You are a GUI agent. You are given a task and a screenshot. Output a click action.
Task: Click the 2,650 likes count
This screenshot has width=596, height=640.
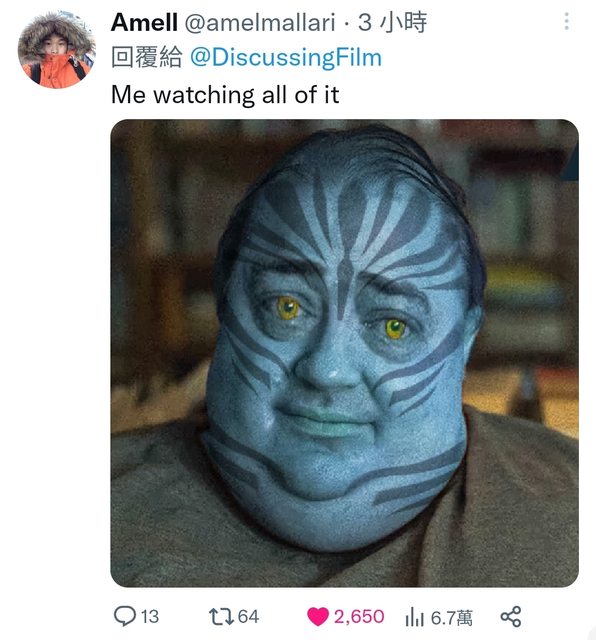click(359, 616)
